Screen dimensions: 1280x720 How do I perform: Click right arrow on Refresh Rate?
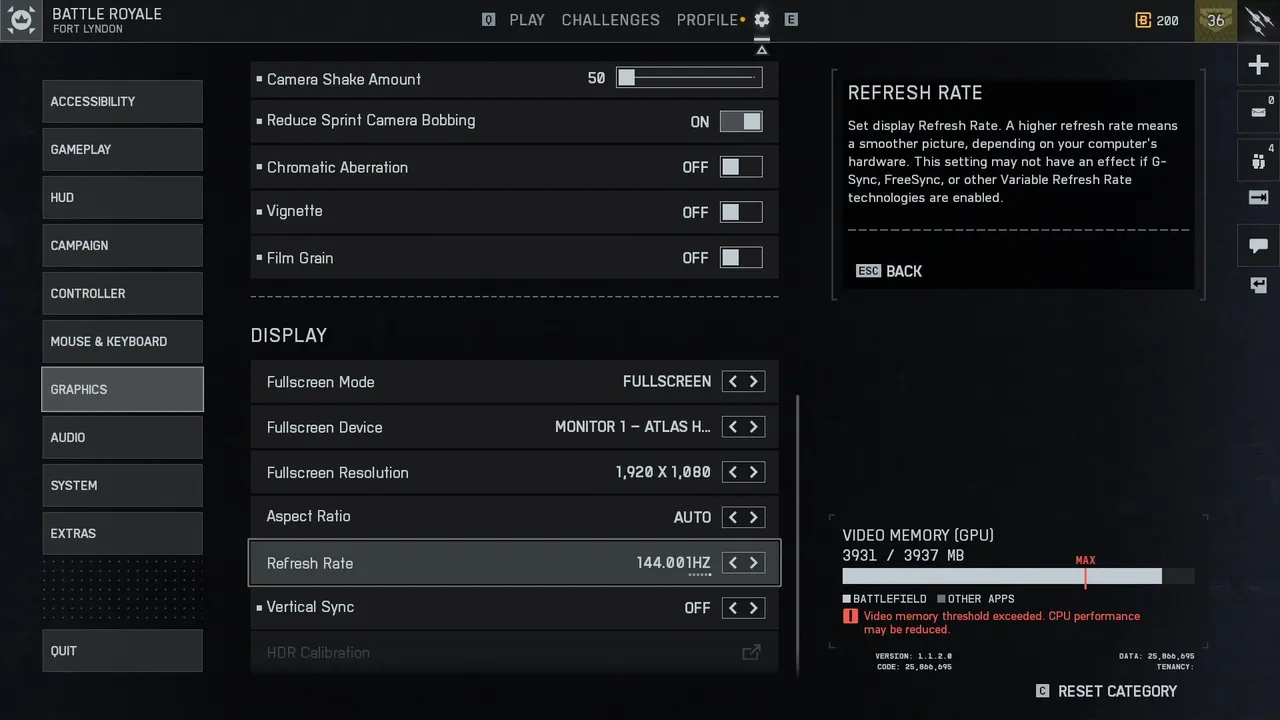[754, 563]
